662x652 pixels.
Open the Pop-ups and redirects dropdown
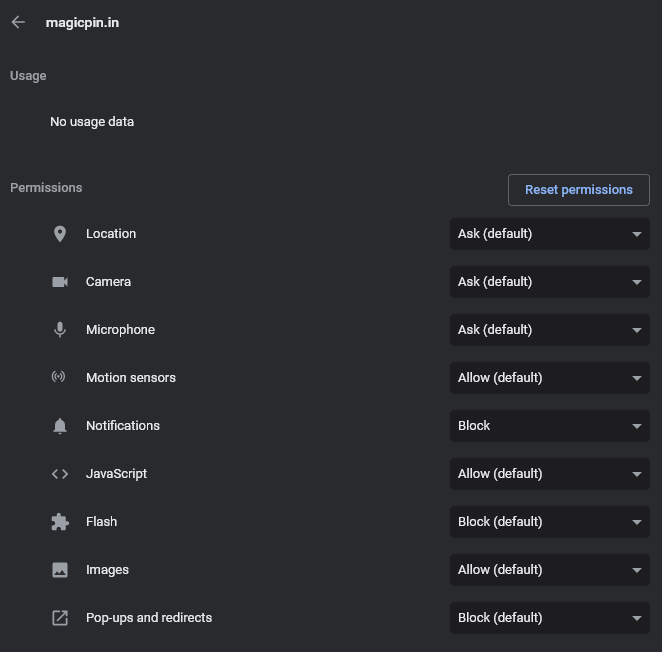tap(550, 618)
